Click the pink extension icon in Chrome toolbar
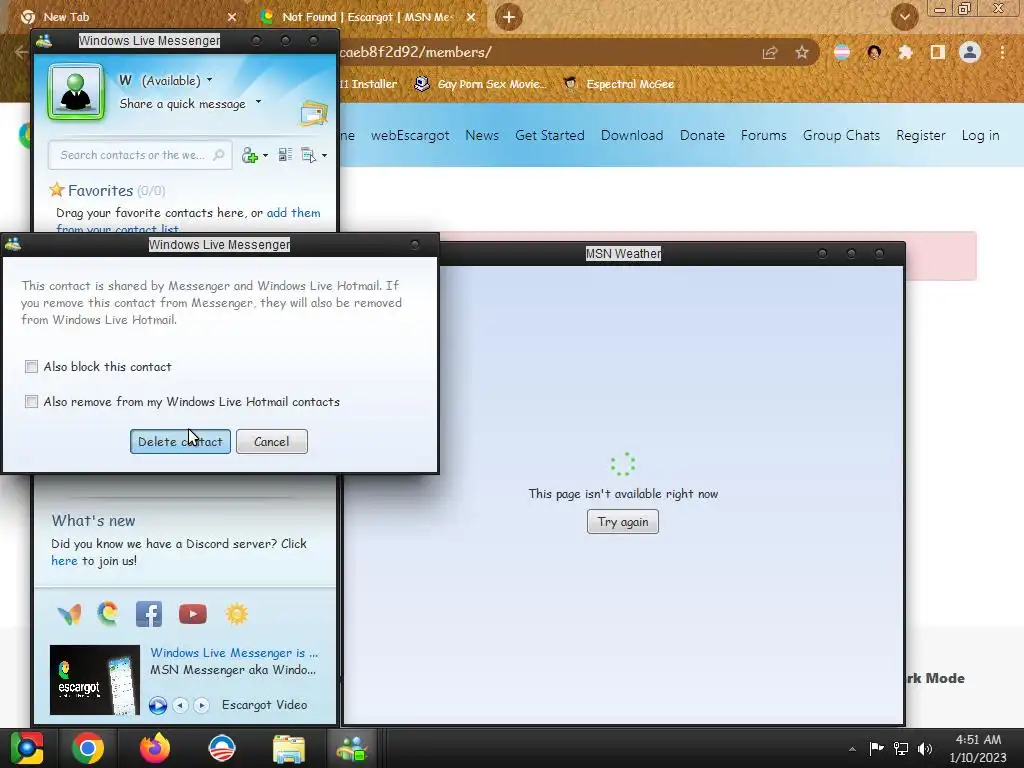The image size is (1024, 768). coord(842,52)
